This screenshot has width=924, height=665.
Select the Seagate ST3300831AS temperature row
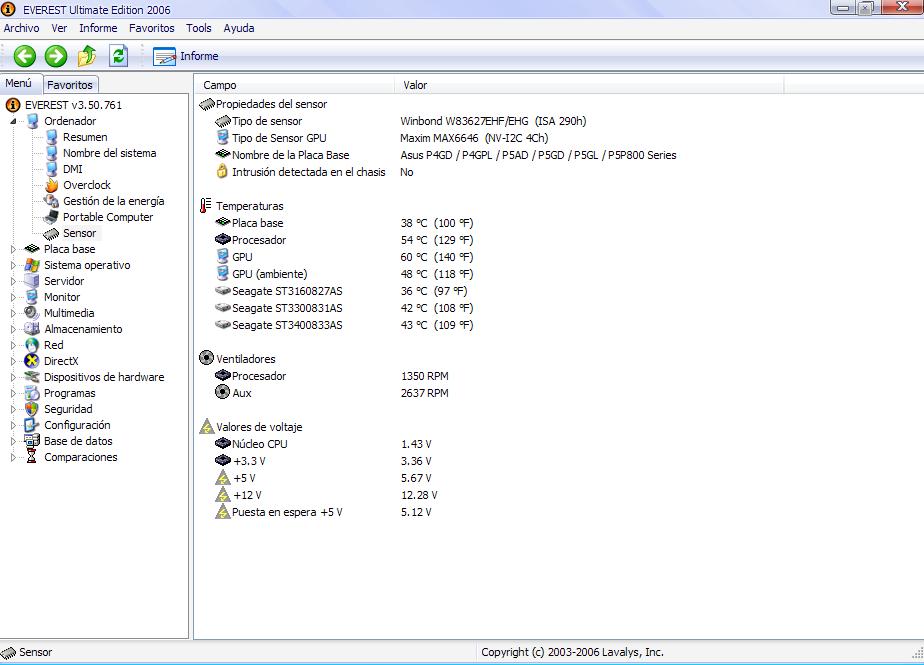click(344, 308)
